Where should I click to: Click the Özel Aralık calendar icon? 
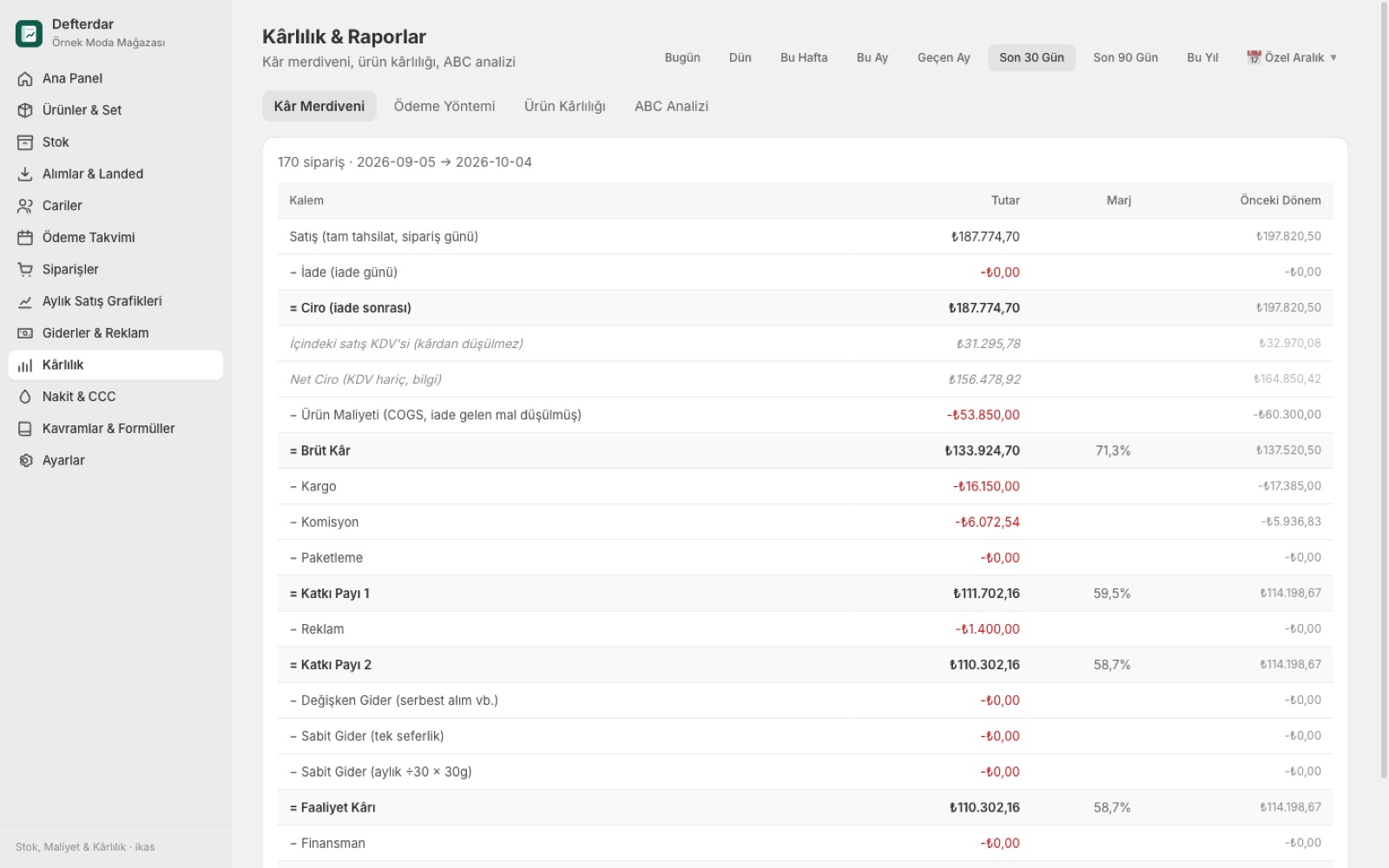point(1254,57)
